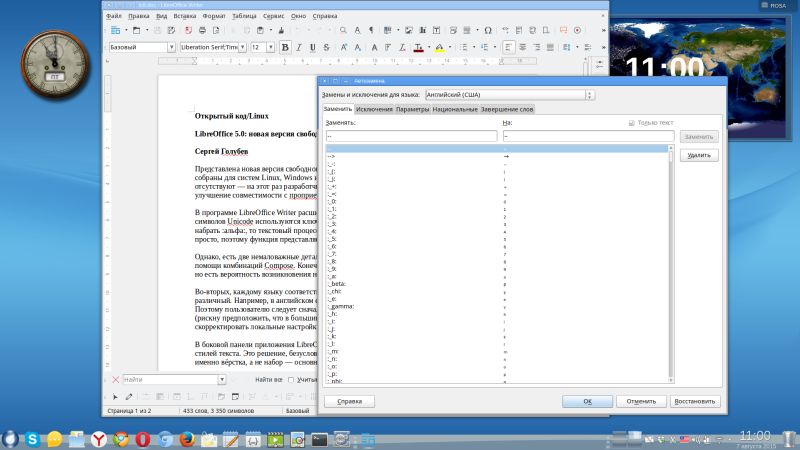
Task: Click the subscript icon
Action: [358, 47]
